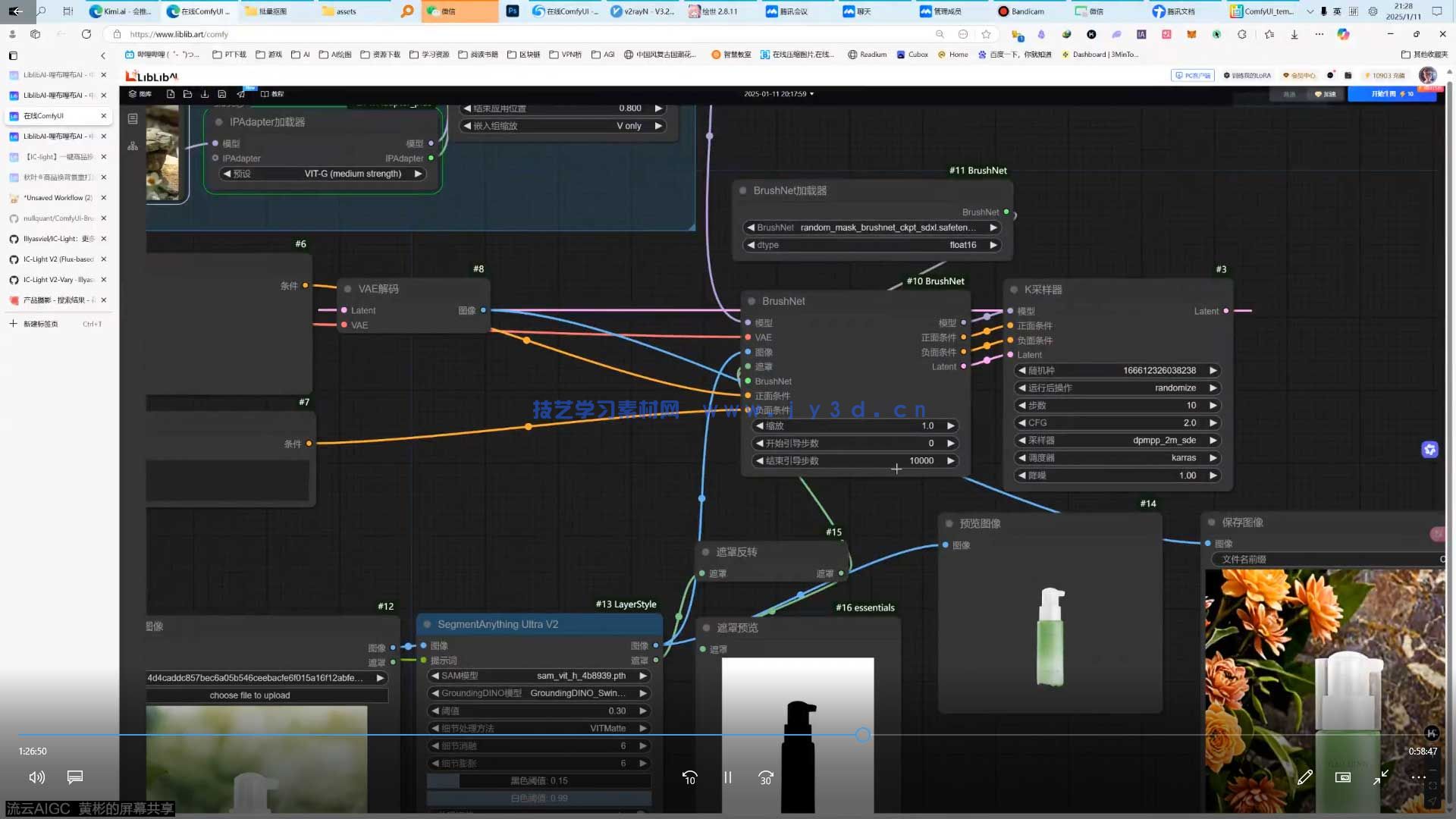Pause the video playback
This screenshot has height=819, width=1456.
pos(727,777)
